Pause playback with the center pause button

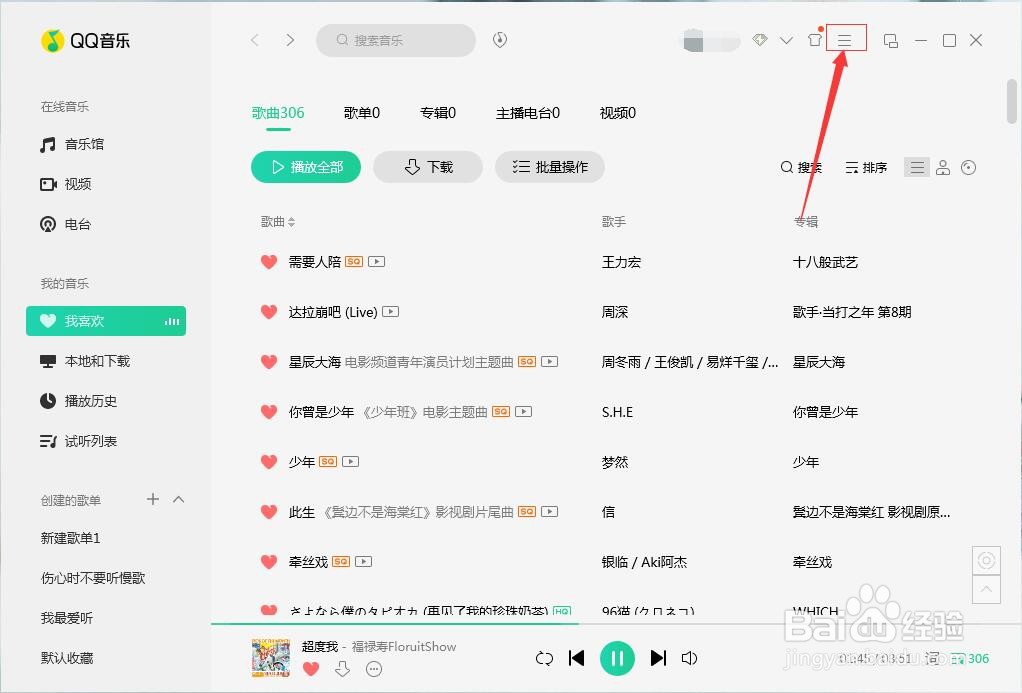[x=618, y=658]
